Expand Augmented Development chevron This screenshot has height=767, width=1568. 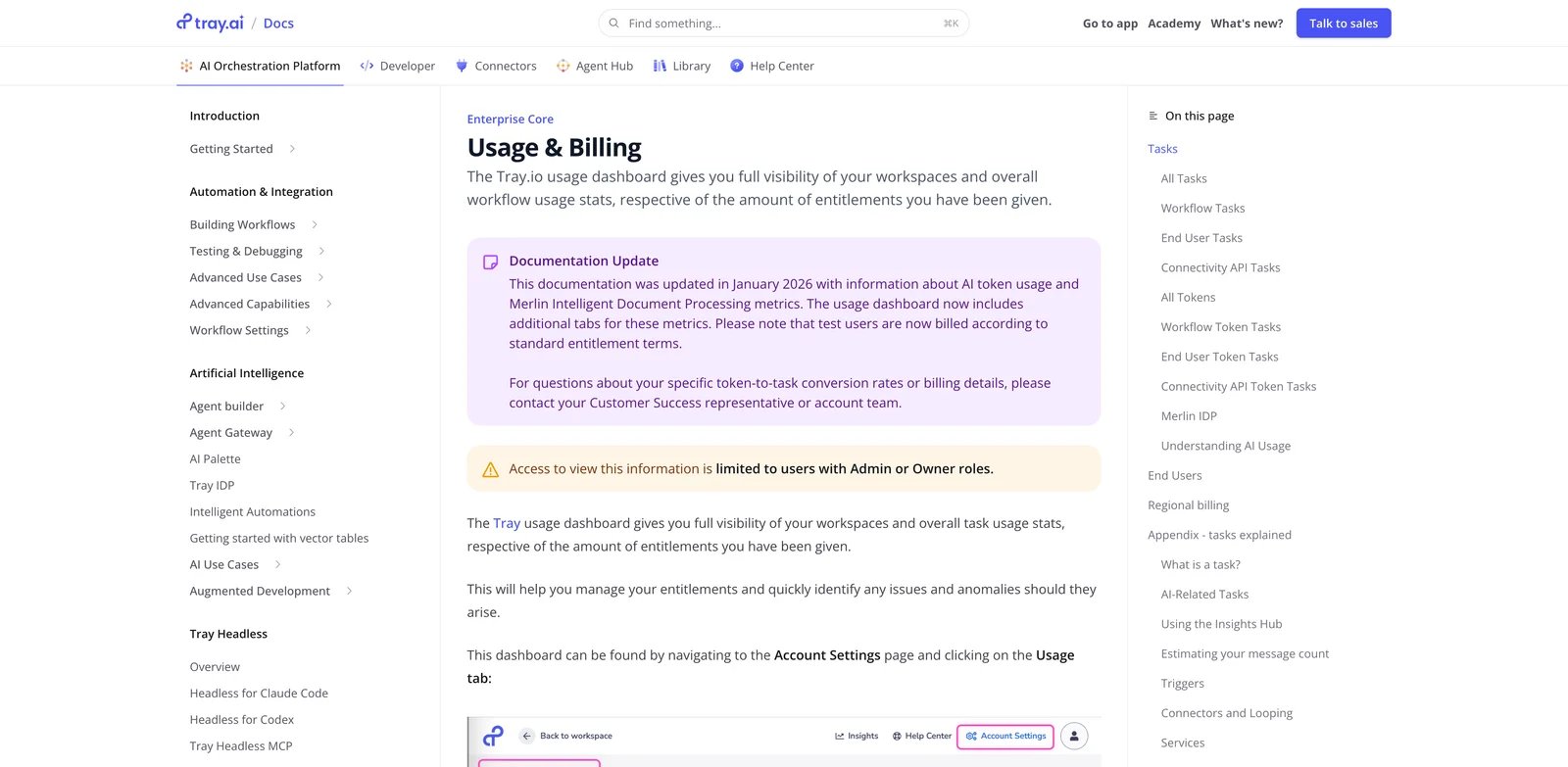click(350, 591)
